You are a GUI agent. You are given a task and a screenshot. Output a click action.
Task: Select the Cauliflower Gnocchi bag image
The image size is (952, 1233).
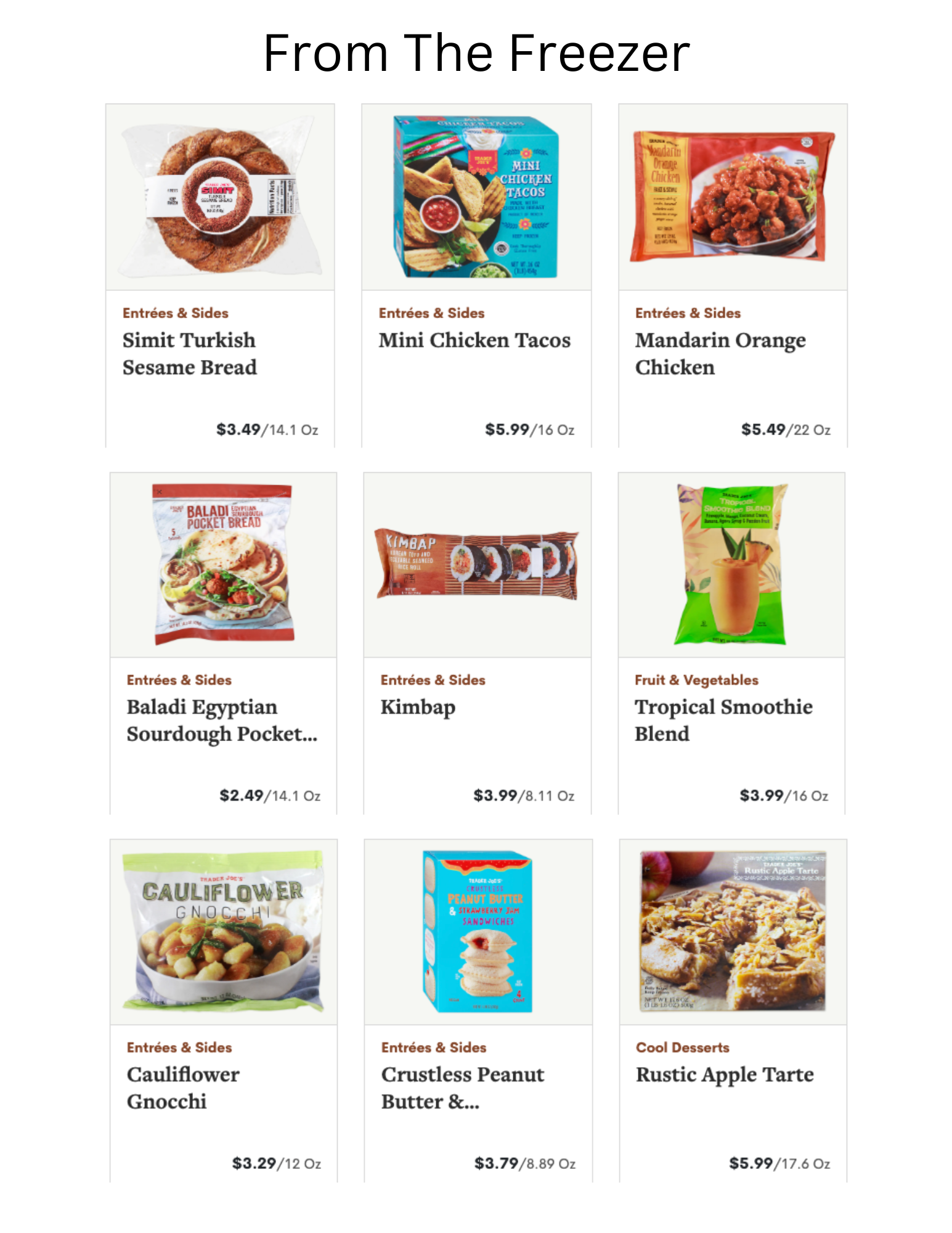pyautogui.click(x=223, y=932)
